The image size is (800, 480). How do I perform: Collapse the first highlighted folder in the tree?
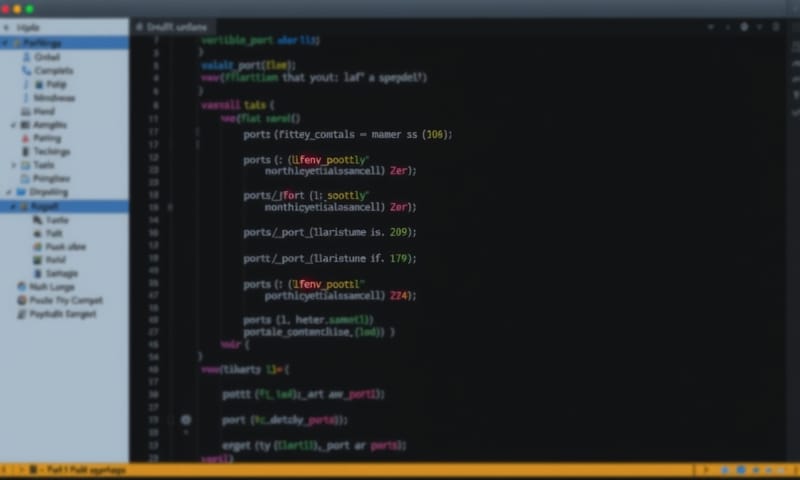[6, 43]
